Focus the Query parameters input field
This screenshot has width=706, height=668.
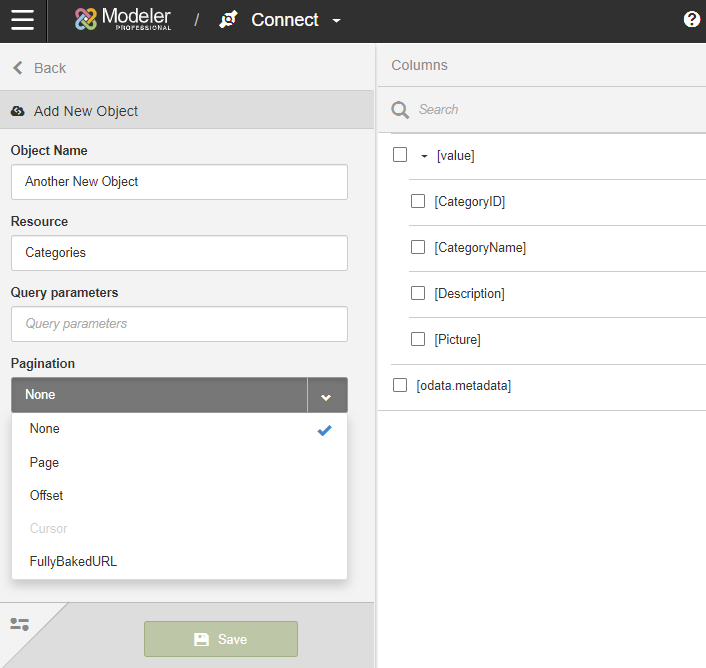coord(179,324)
